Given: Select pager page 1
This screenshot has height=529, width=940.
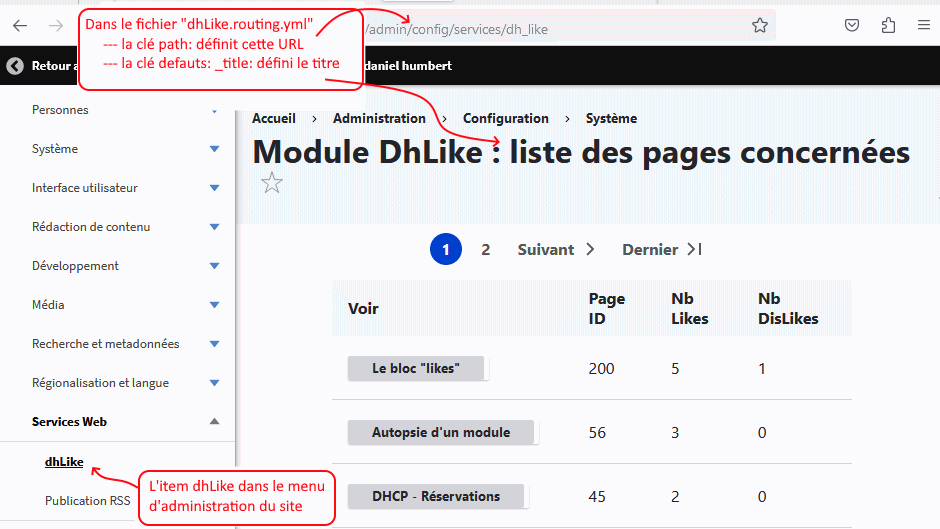Looking at the screenshot, I should pyautogui.click(x=445, y=250).
